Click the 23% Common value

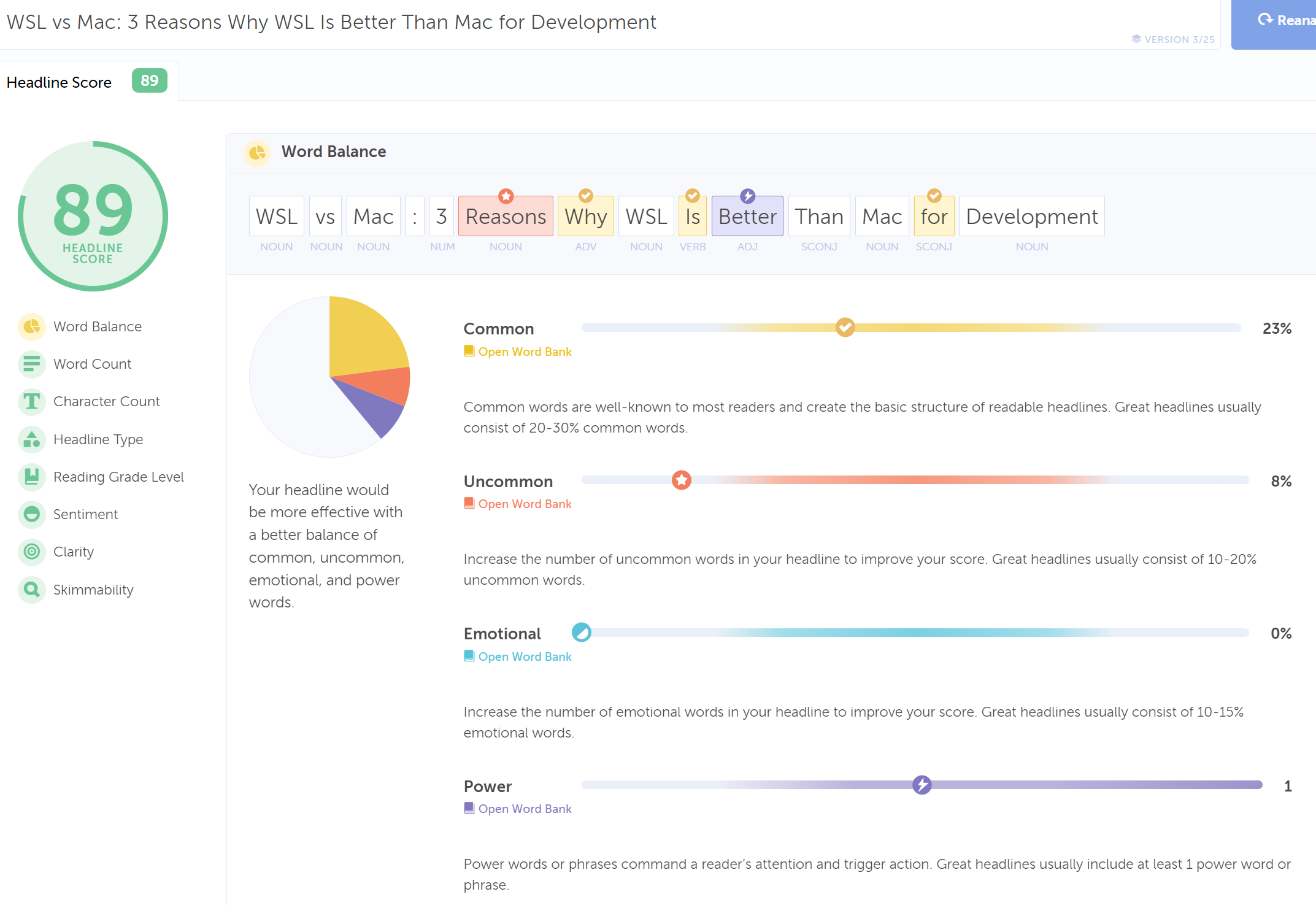click(1277, 328)
